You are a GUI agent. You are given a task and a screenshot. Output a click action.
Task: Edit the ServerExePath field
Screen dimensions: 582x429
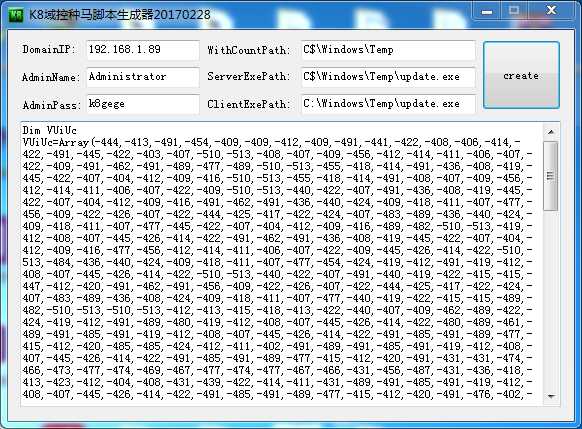point(388,77)
